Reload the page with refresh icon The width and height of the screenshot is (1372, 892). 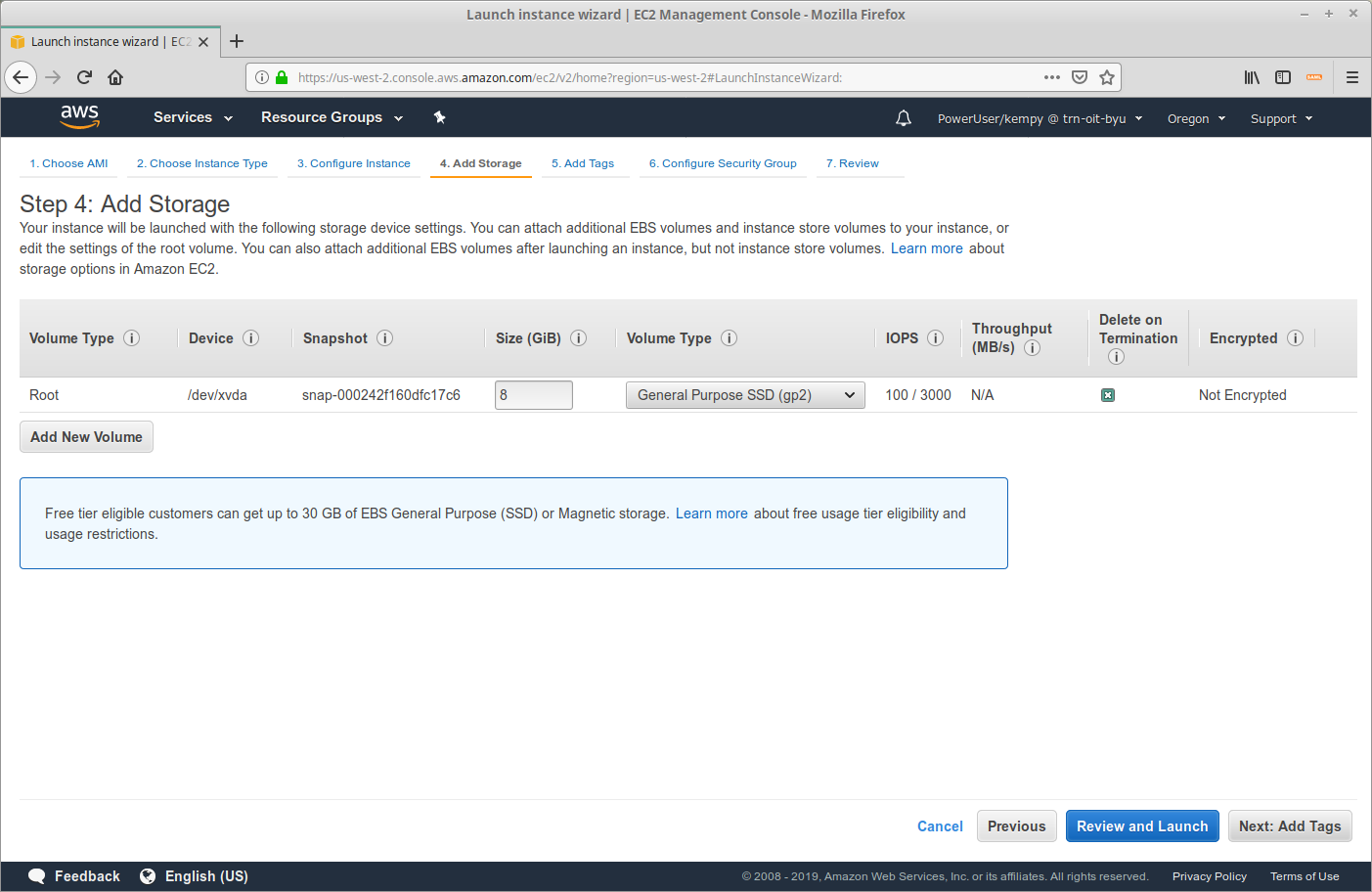pyautogui.click(x=84, y=77)
